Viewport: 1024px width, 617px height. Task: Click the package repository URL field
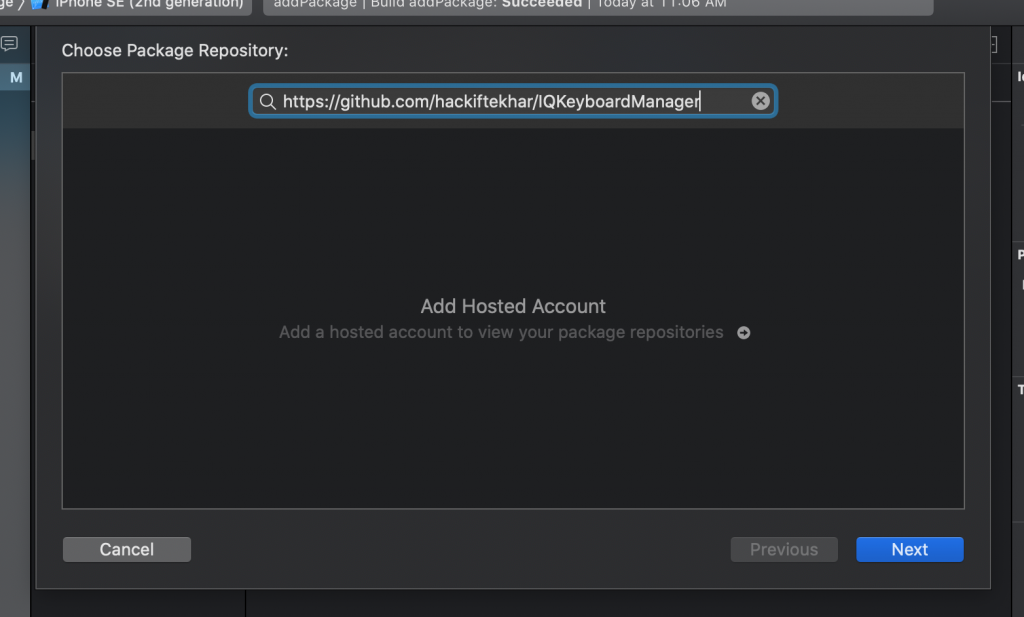pyautogui.click(x=513, y=101)
